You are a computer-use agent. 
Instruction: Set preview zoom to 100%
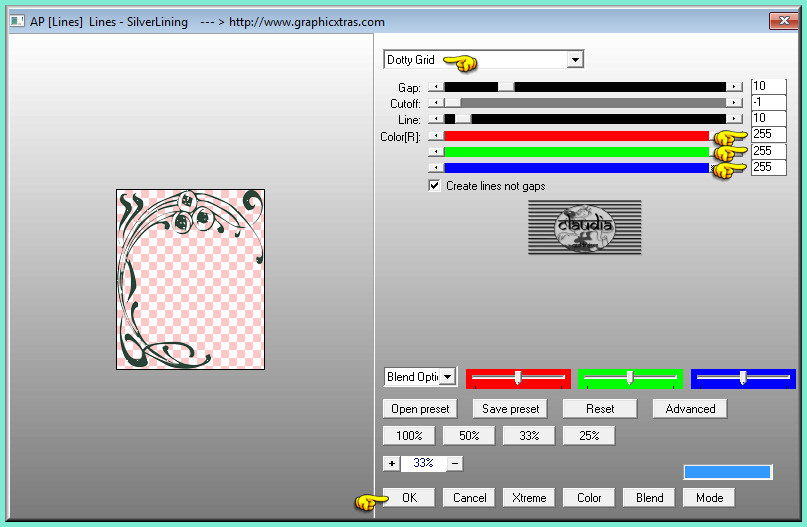(409, 436)
